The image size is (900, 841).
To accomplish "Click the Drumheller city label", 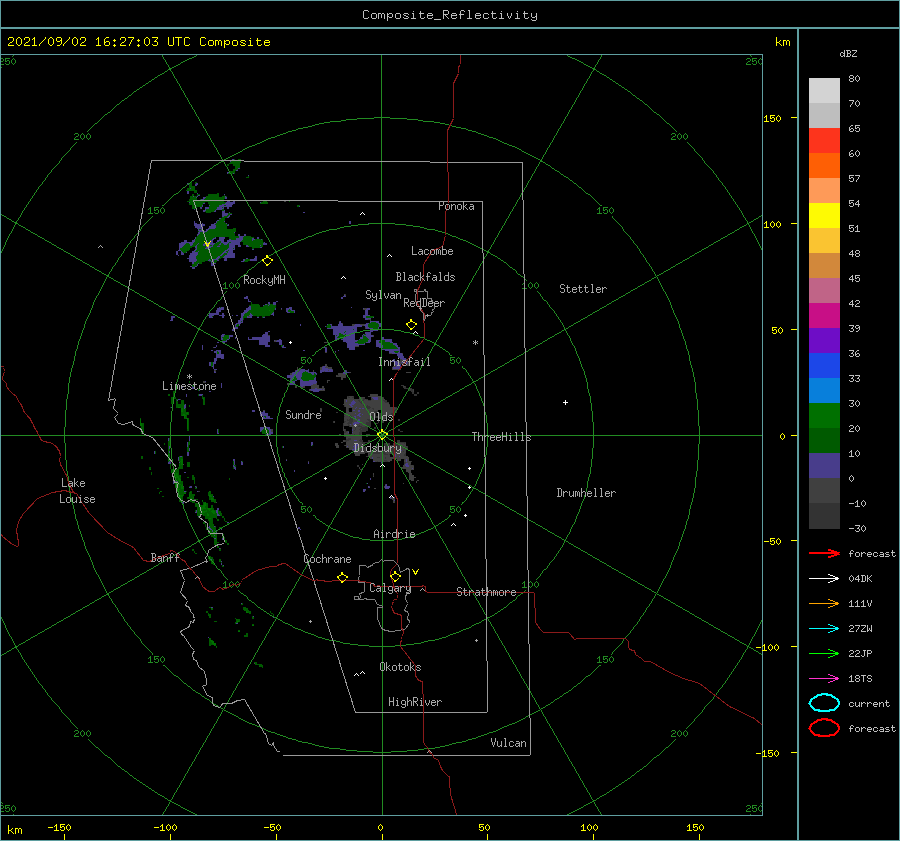I will pos(586,493).
